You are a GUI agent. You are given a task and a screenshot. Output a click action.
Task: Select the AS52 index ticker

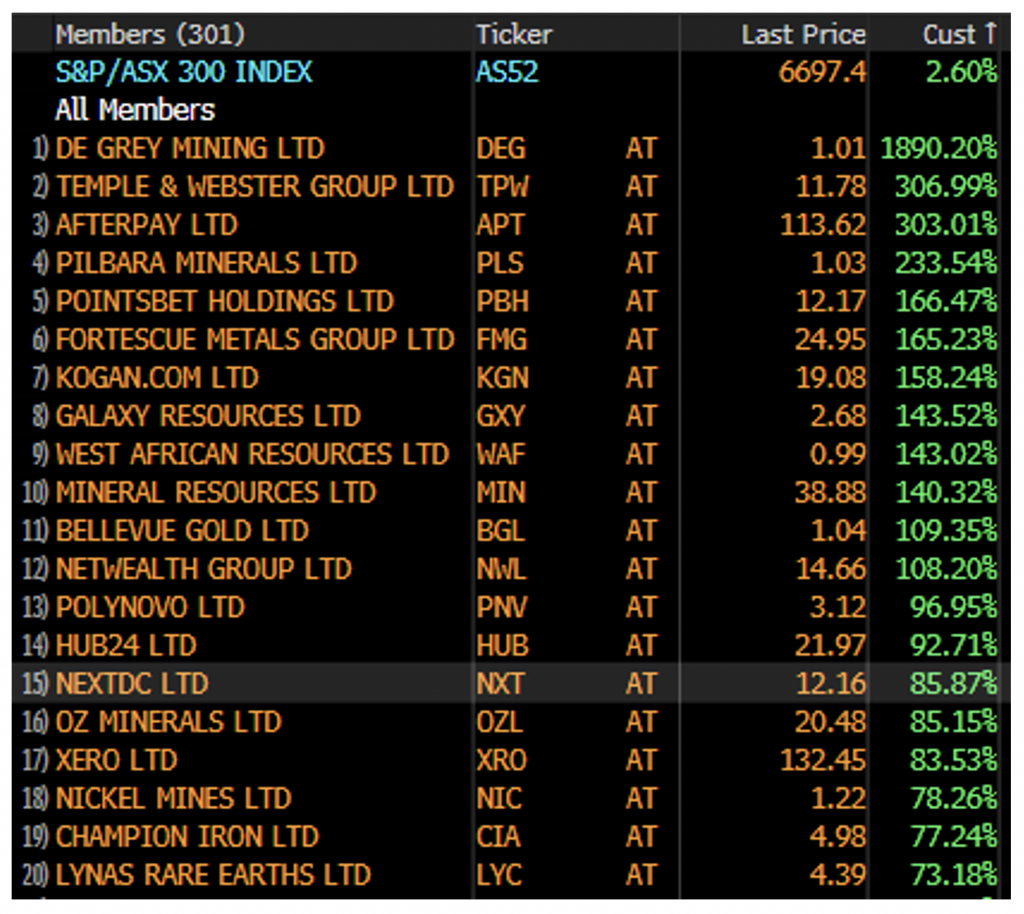(x=507, y=72)
